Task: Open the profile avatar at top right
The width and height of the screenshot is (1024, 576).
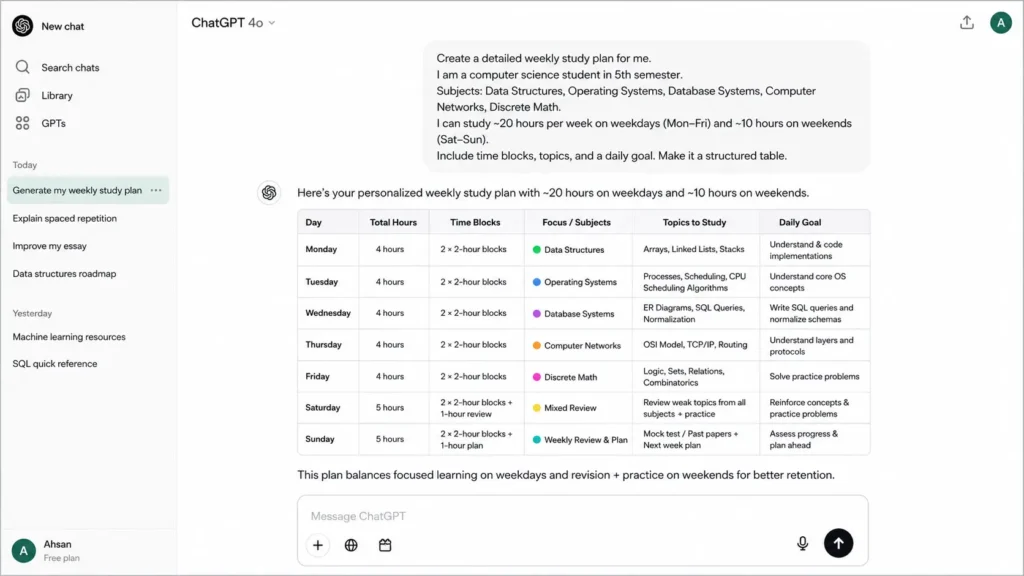Action: pyautogui.click(x=1000, y=23)
